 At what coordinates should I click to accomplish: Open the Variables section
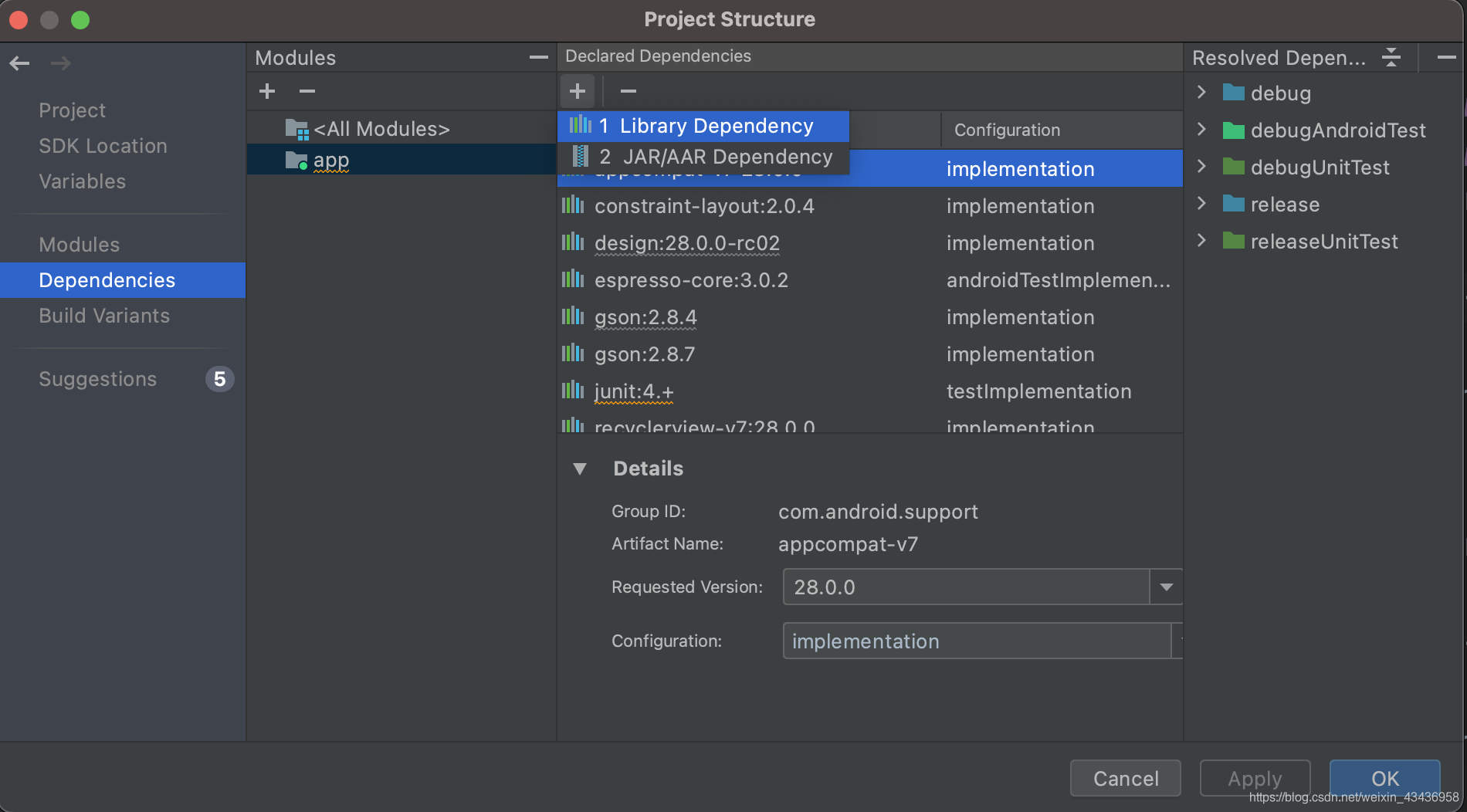(82, 181)
